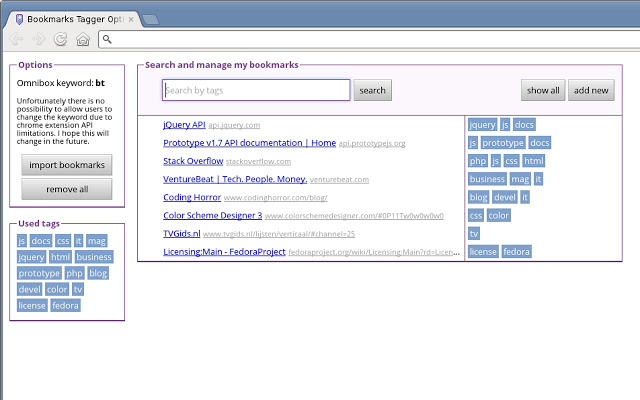The height and width of the screenshot is (400, 640).
Task: Click business tag on VentureBeat row
Action: [487, 179]
